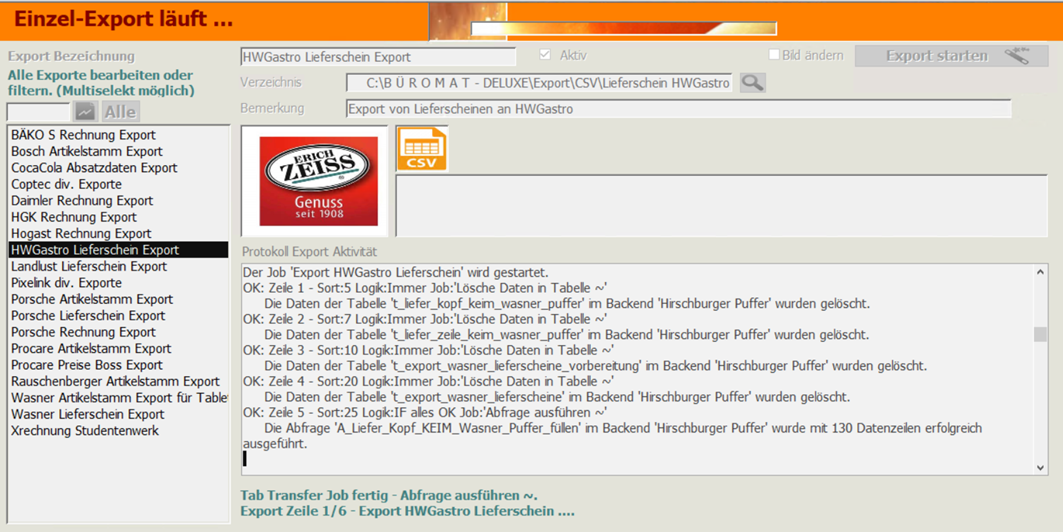
Task: Toggle the Aktiv checkbox
Action: (x=545, y=55)
